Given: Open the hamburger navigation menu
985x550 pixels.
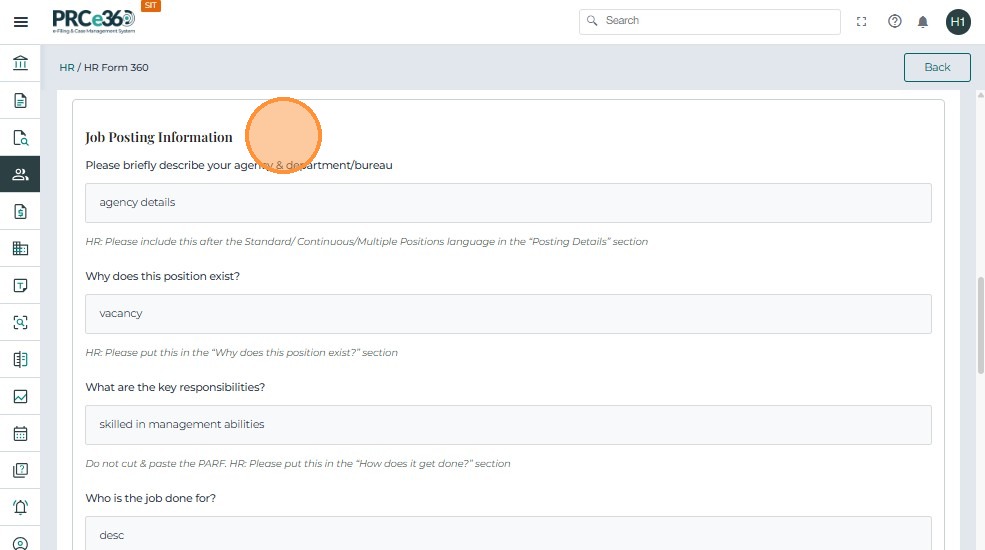Looking at the screenshot, I should 20,21.
